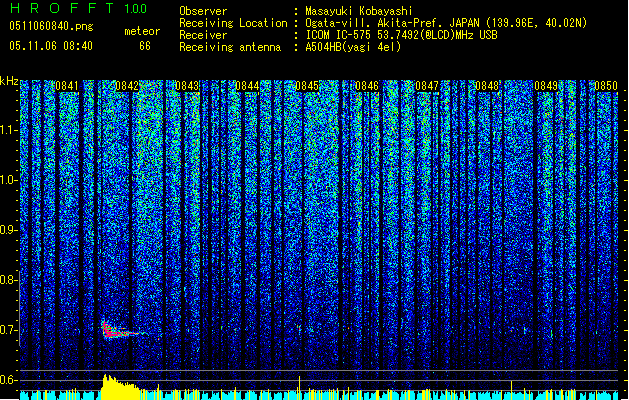Image resolution: width=629 pixels, height=400 pixels.
Task: Click the 0848 time marker
Action: 487,86
